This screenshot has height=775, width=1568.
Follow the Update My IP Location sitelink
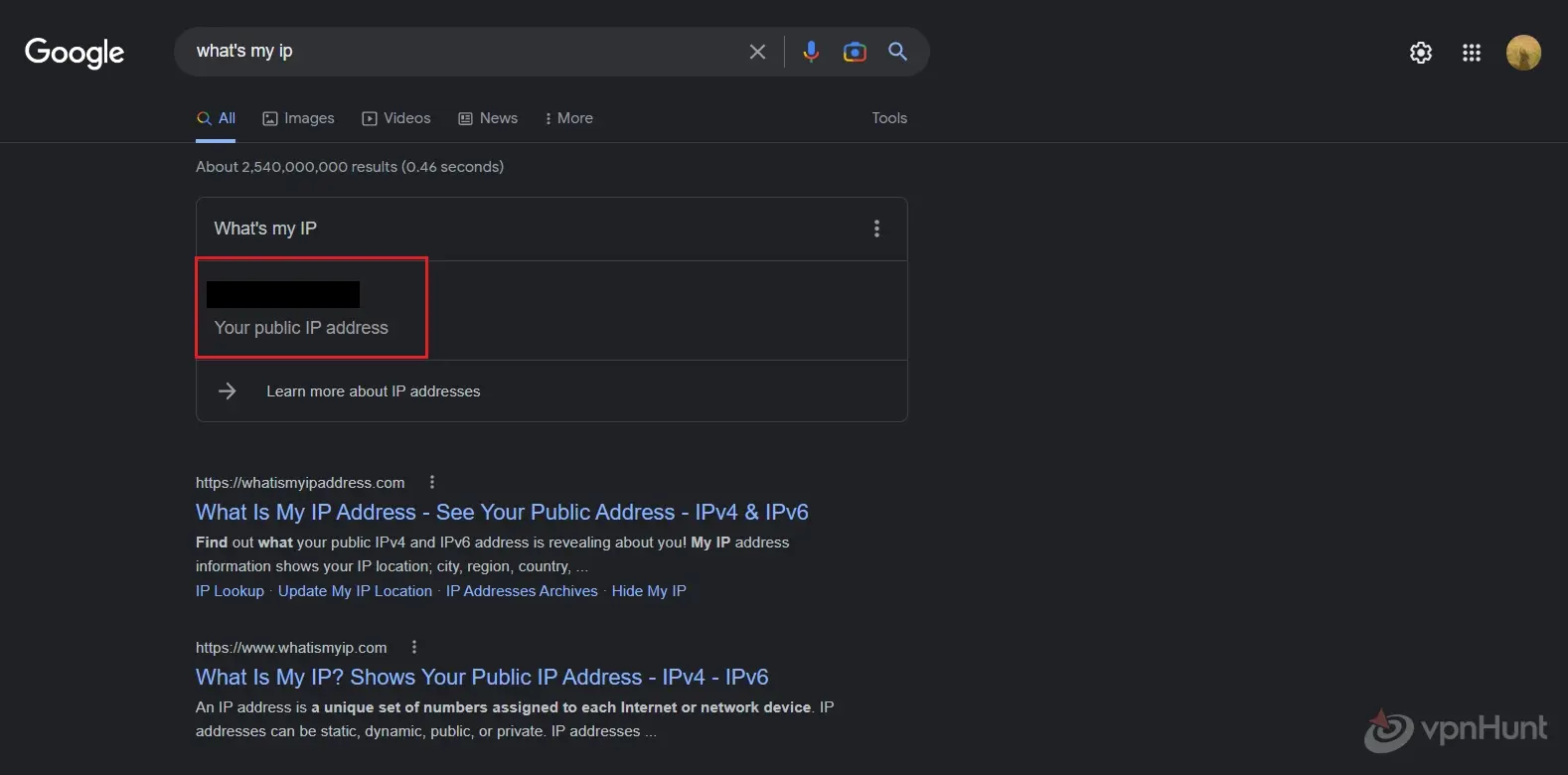click(x=355, y=591)
